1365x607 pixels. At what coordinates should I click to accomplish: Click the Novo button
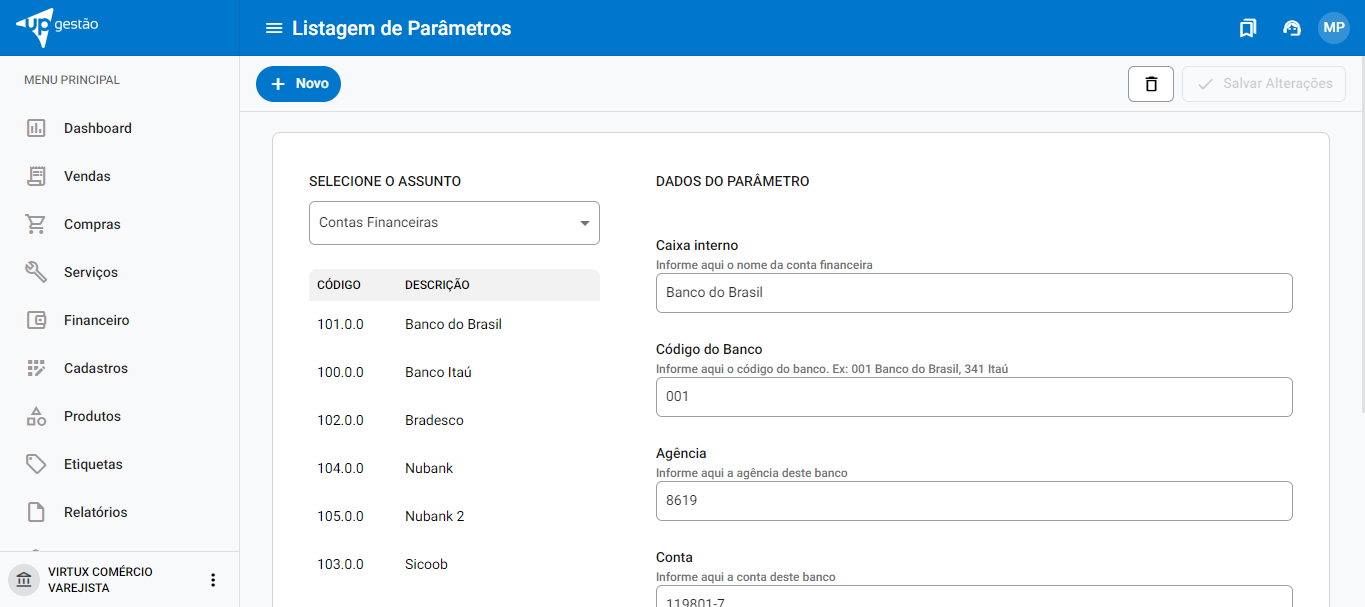click(298, 84)
